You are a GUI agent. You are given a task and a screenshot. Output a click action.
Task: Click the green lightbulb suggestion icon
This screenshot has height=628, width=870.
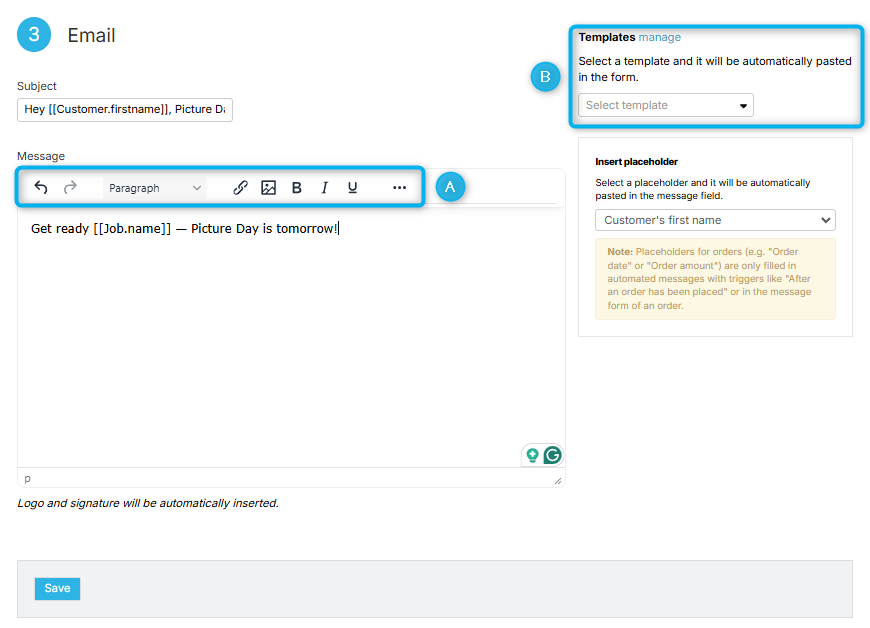pyautogui.click(x=533, y=455)
